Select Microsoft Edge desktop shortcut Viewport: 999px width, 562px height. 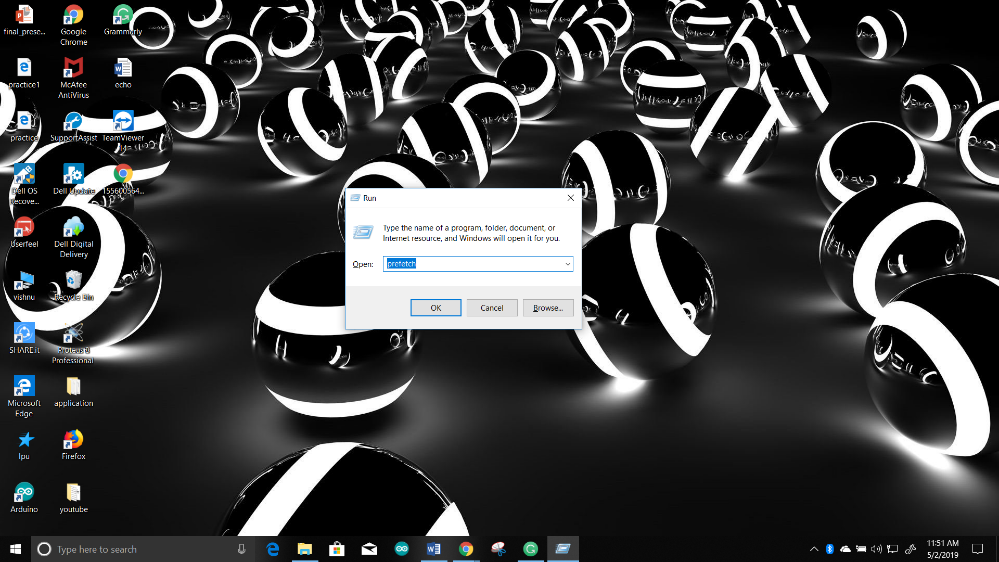[24, 396]
